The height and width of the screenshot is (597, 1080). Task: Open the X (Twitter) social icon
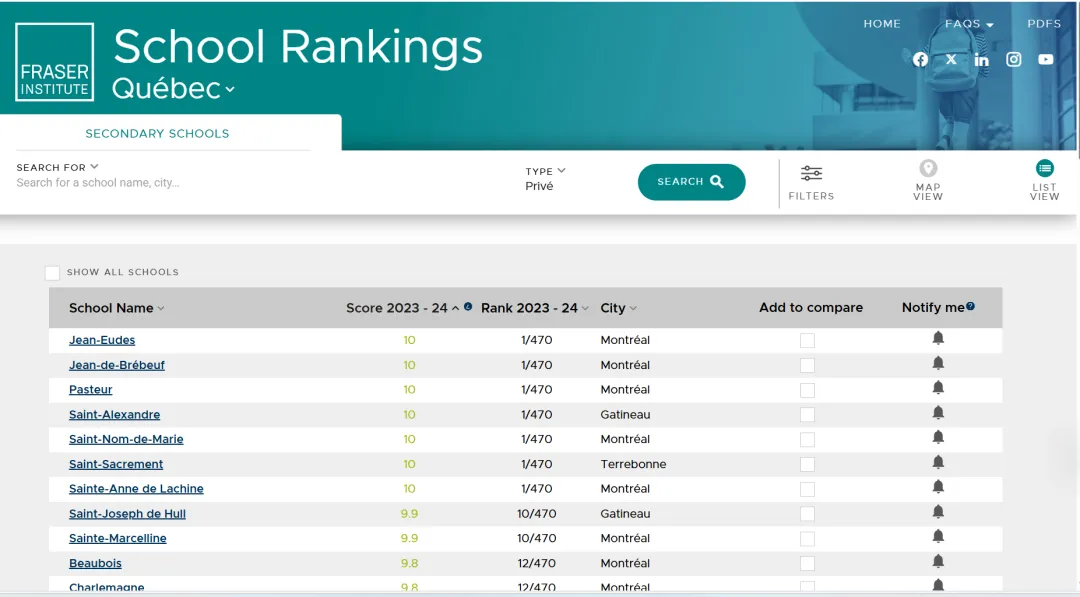point(951,60)
